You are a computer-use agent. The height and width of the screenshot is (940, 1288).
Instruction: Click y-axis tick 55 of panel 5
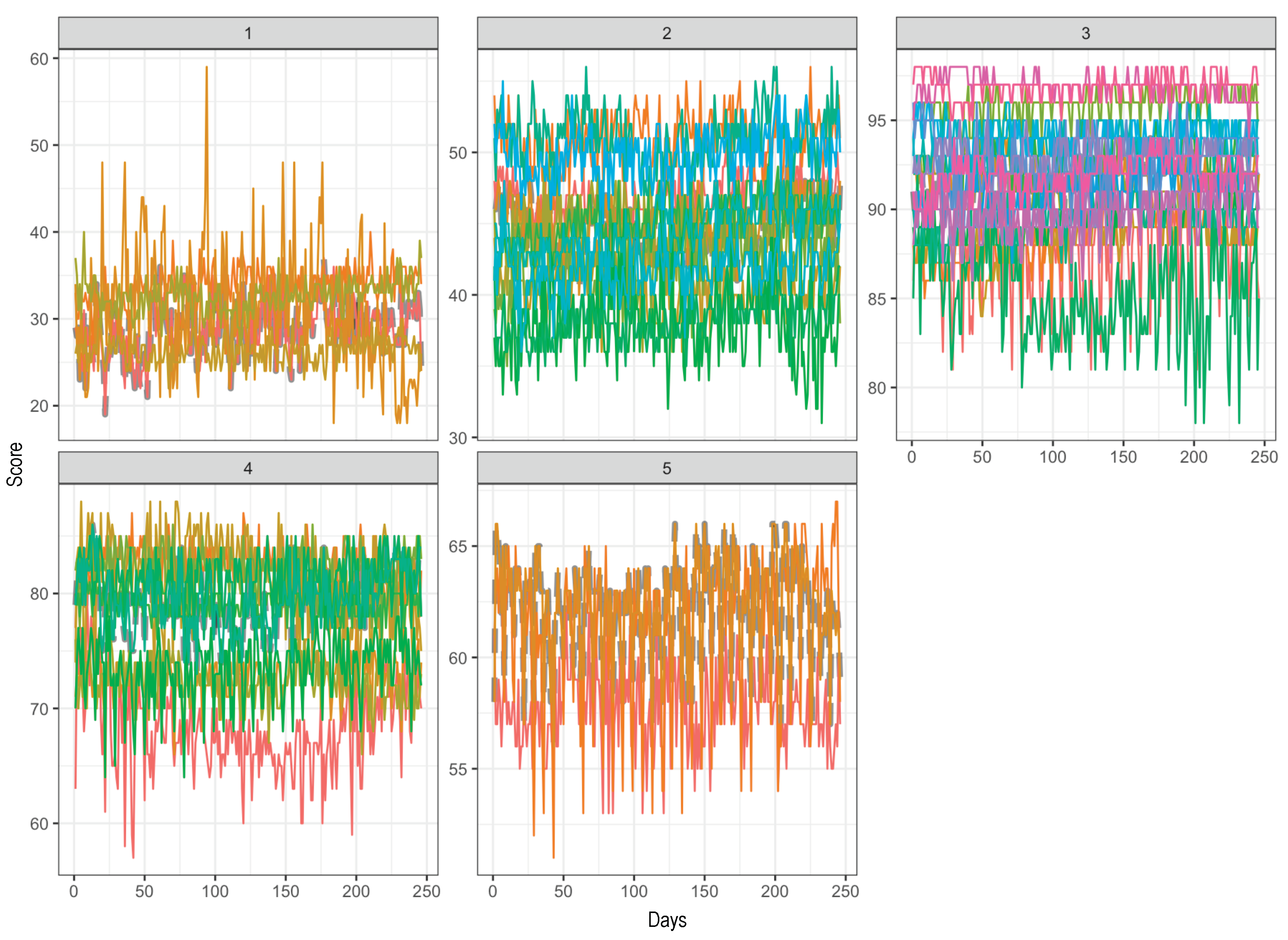click(x=458, y=769)
